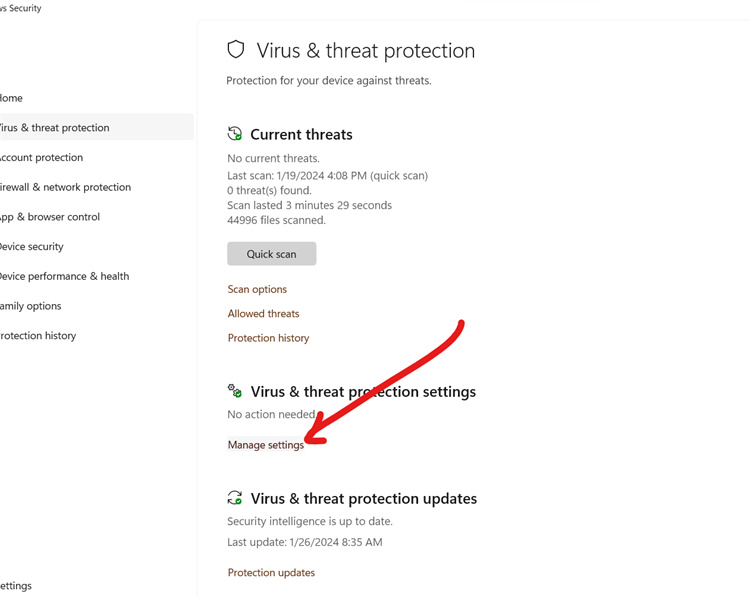Click the Virus & threat protection updates refresh icon
750x597 pixels.
(x=235, y=498)
